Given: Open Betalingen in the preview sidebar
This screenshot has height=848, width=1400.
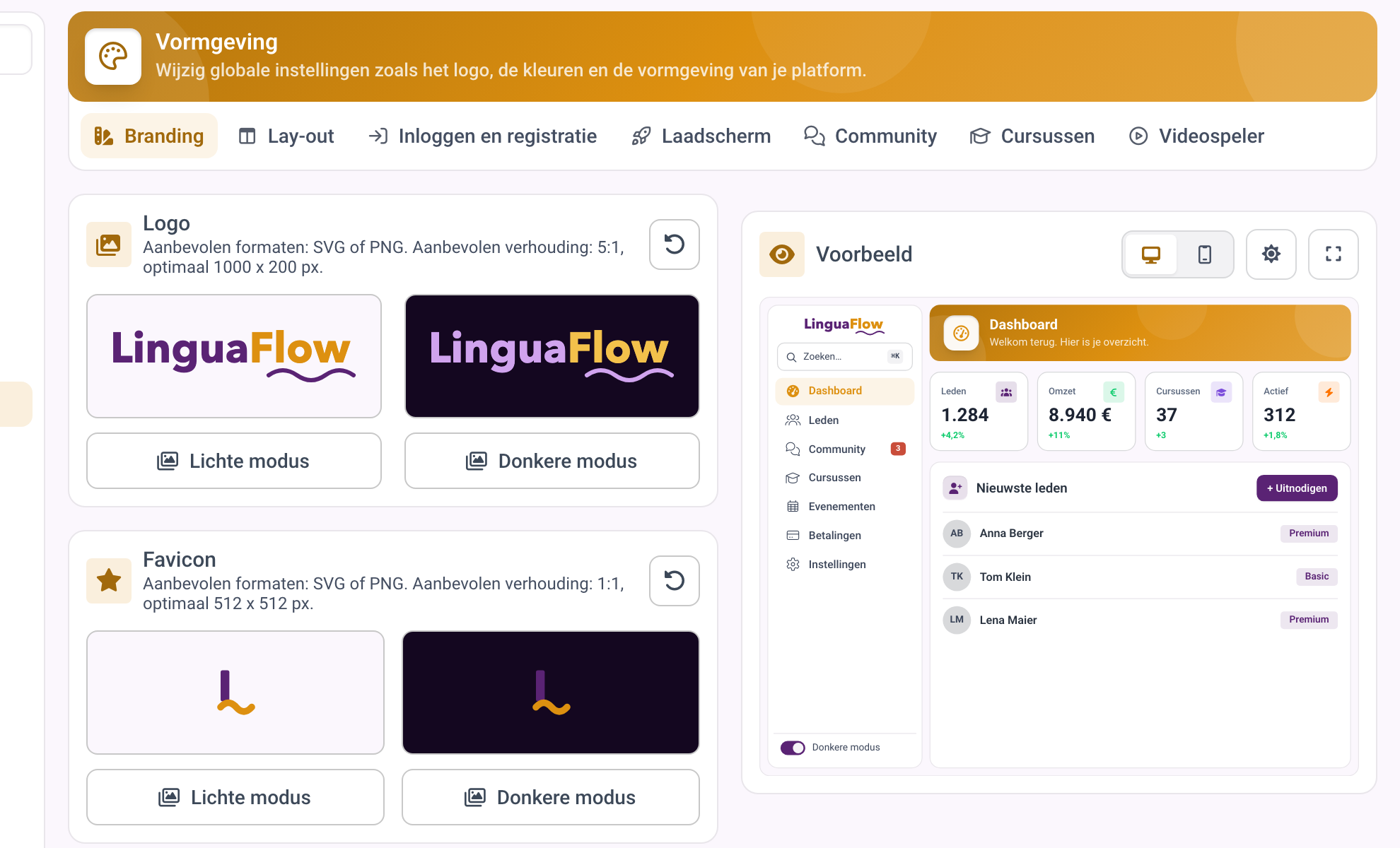Looking at the screenshot, I should [845, 536].
